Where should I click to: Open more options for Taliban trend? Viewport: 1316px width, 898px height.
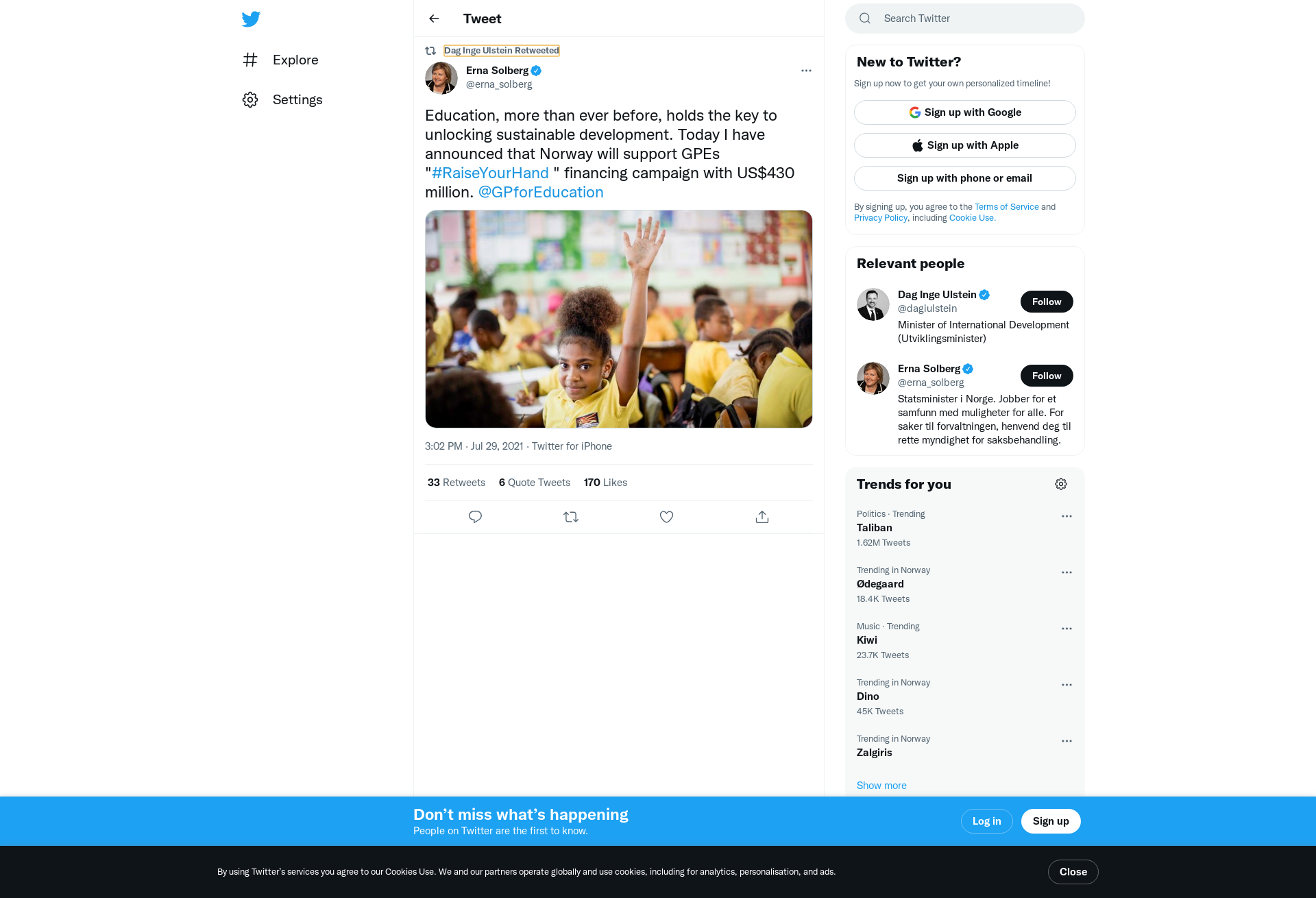tap(1067, 516)
